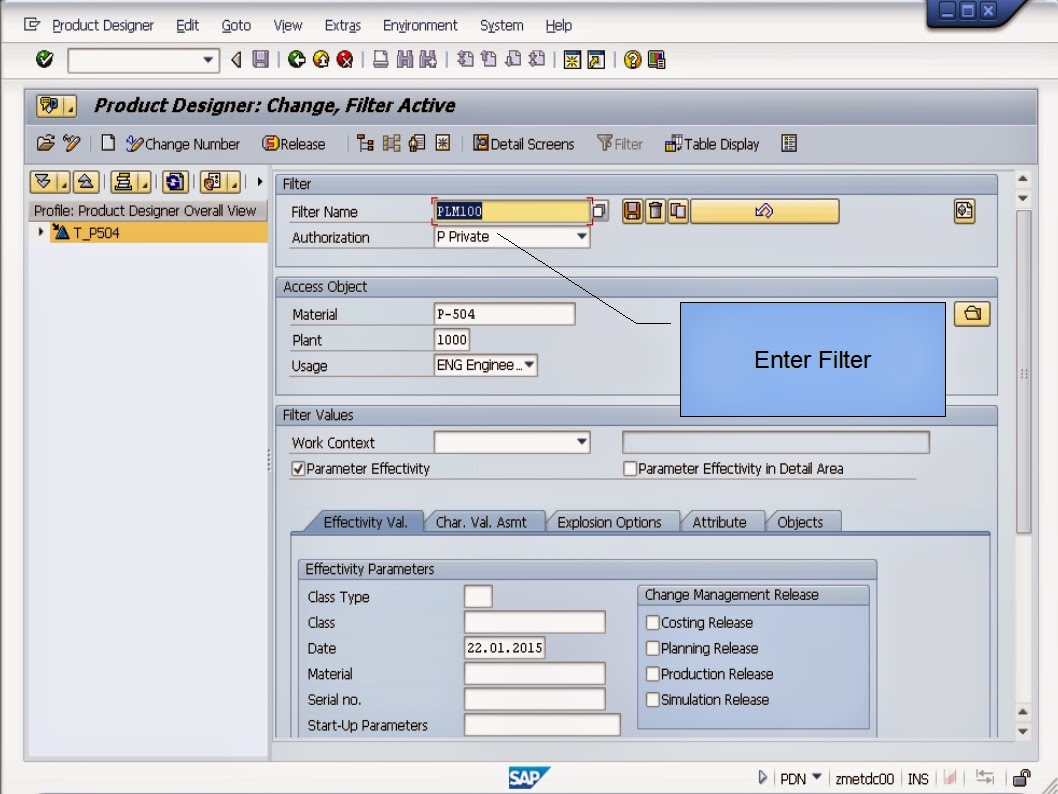Viewport: 1058px width, 794px height.
Task: Open the Environment menu
Action: [420, 25]
